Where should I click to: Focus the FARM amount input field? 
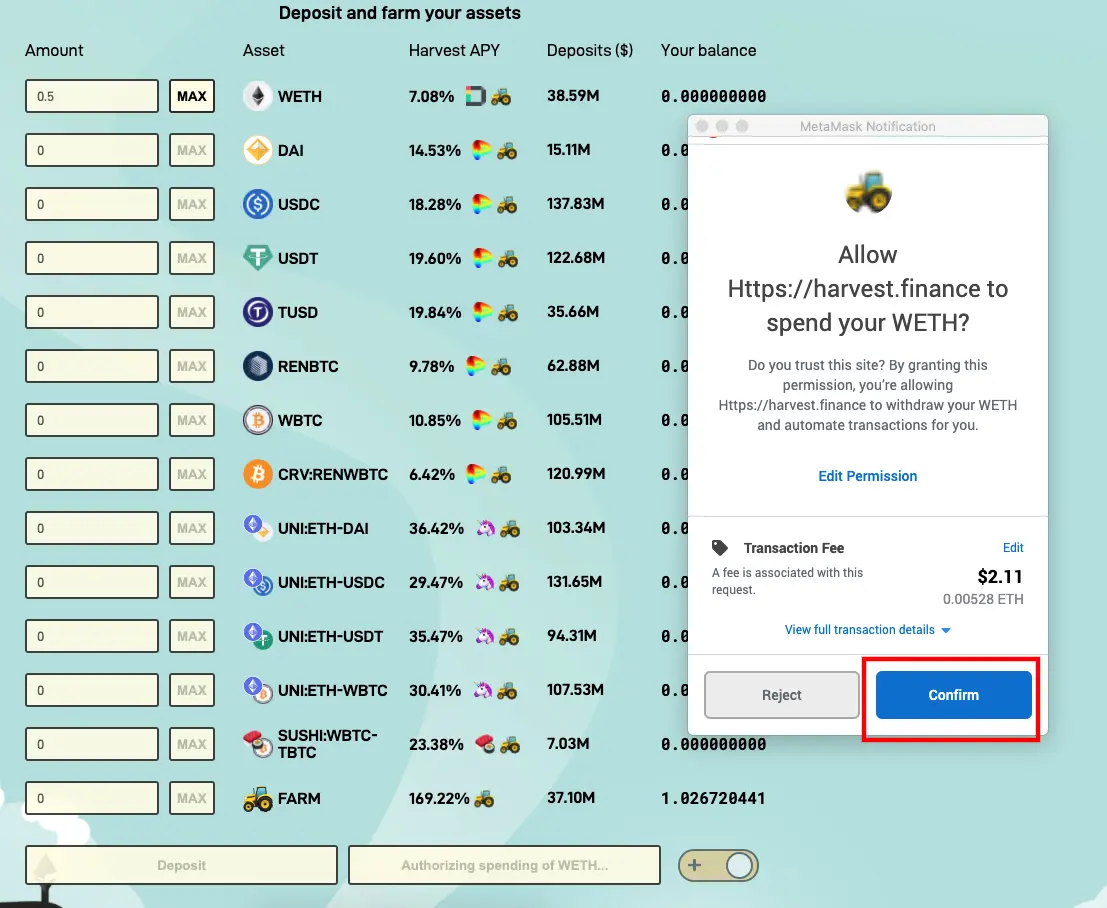coord(92,798)
